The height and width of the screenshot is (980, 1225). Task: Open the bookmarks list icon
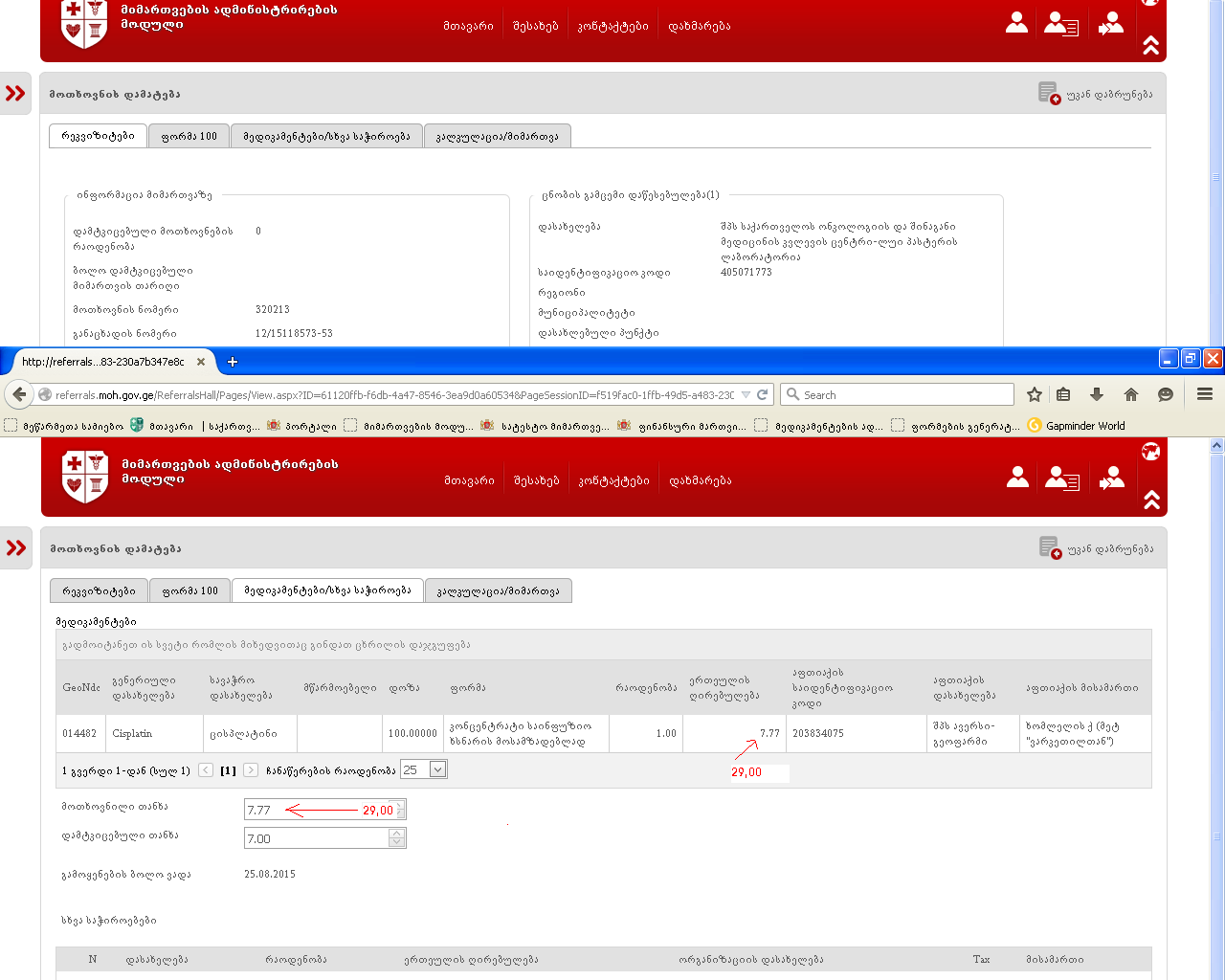pyautogui.click(x=1063, y=394)
